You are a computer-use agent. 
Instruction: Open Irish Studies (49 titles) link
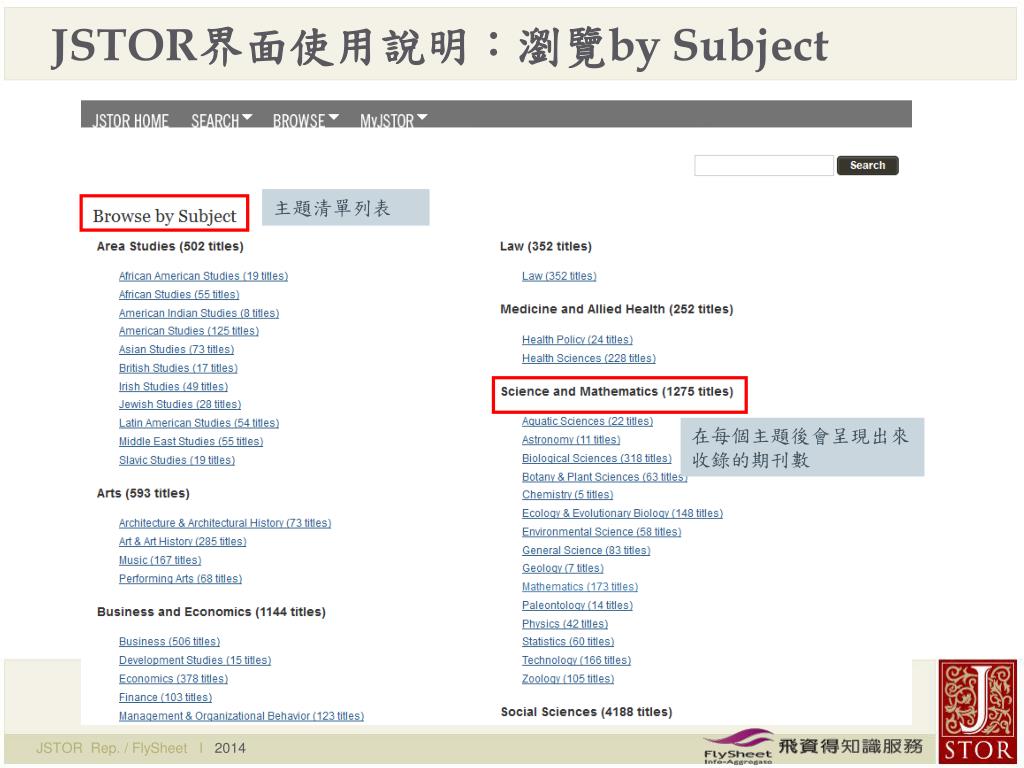pyautogui.click(x=173, y=387)
